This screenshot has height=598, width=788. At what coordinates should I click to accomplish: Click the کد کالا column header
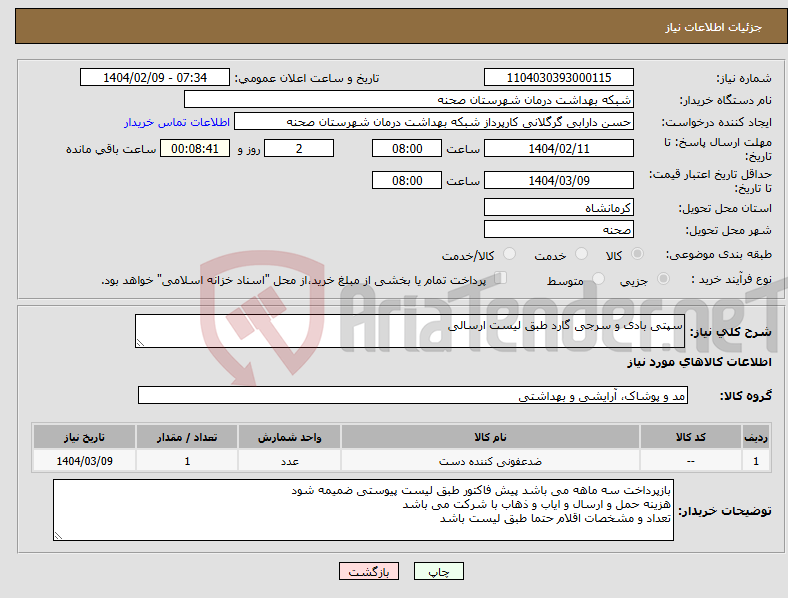click(x=691, y=437)
